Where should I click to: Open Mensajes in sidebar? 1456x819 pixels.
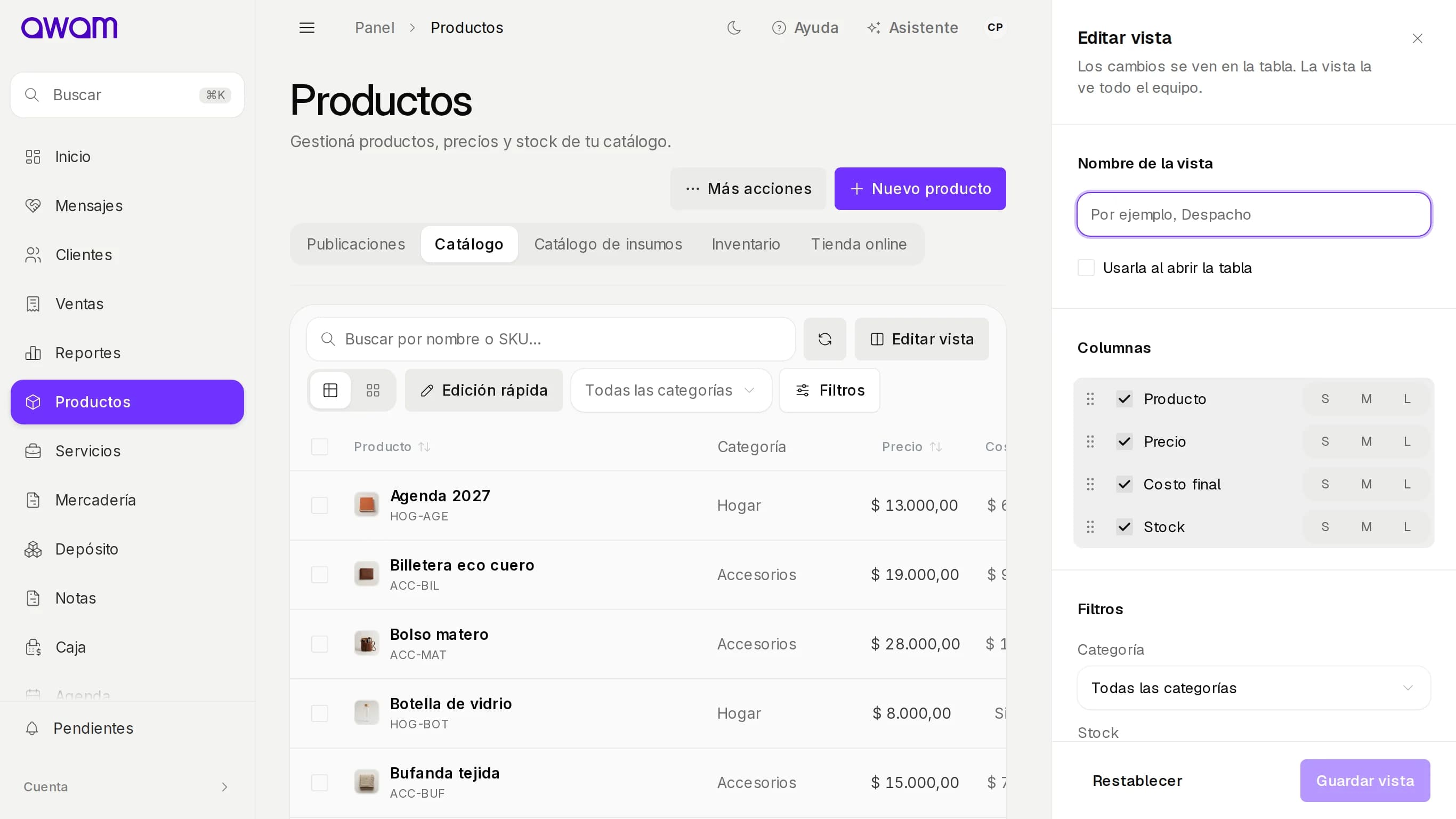127,206
